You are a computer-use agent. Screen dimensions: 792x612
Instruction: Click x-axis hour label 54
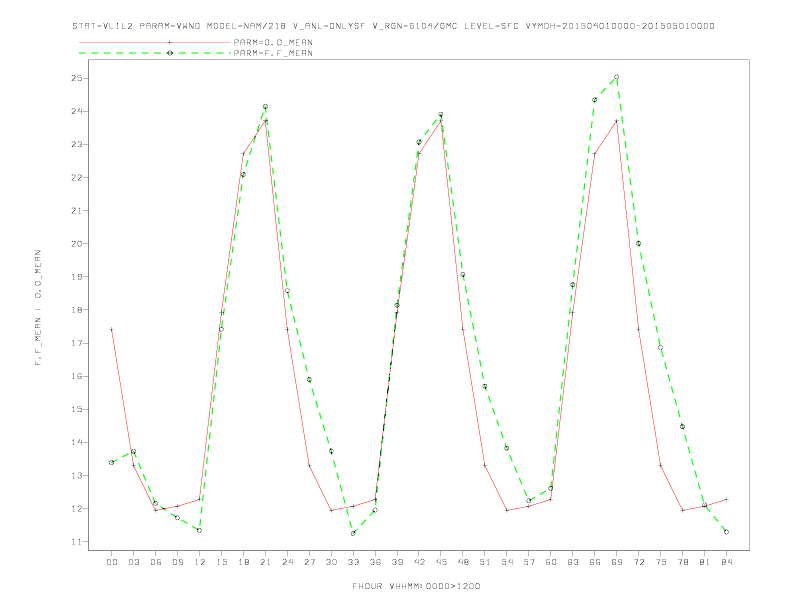507,562
